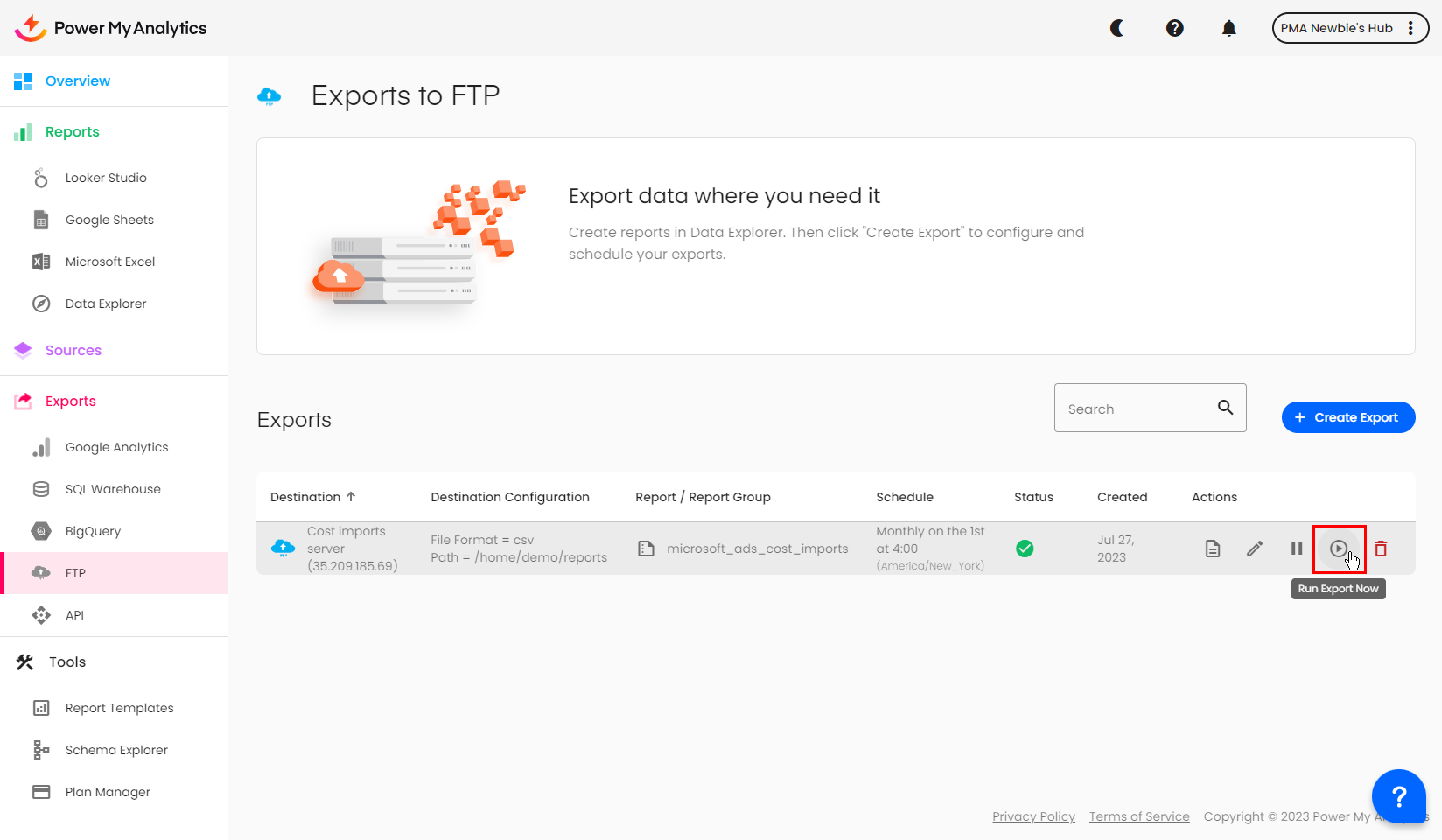
Task: Open PMA Newbie's Hub account menu
Action: click(1349, 28)
